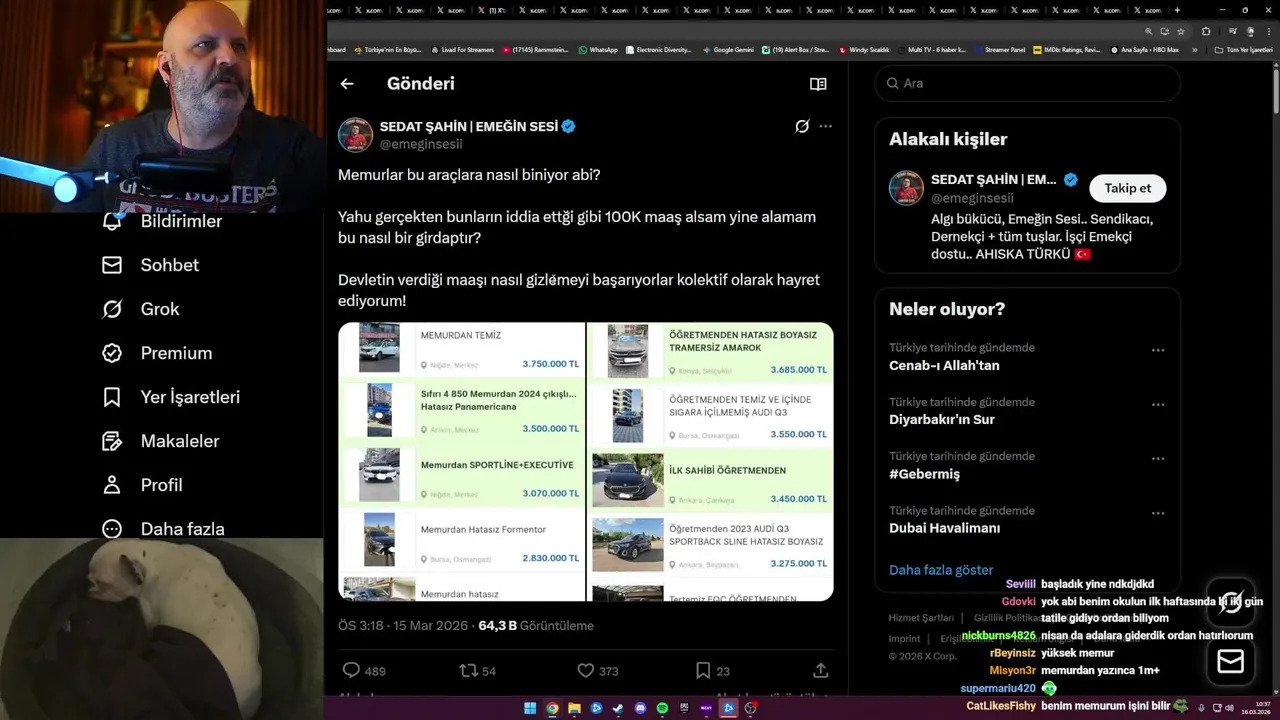Open the post author's avatar picture
Image resolution: width=1280 pixels, height=720 pixels.
click(x=355, y=135)
